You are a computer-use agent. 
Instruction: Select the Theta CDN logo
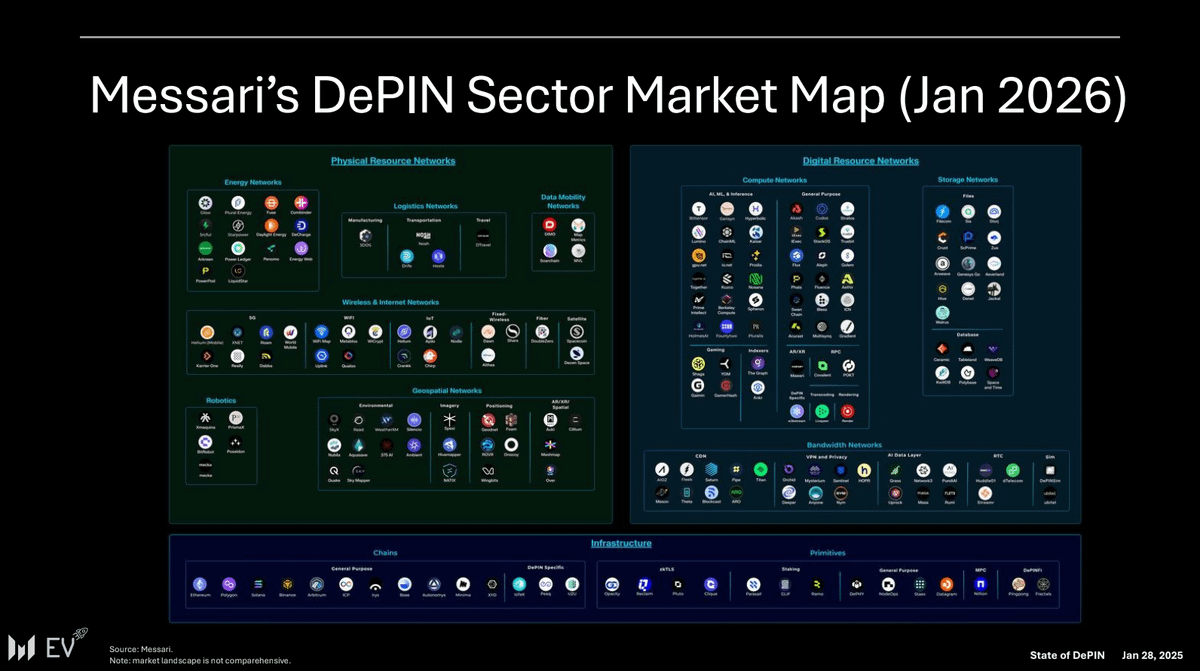pyautogui.click(x=686, y=492)
